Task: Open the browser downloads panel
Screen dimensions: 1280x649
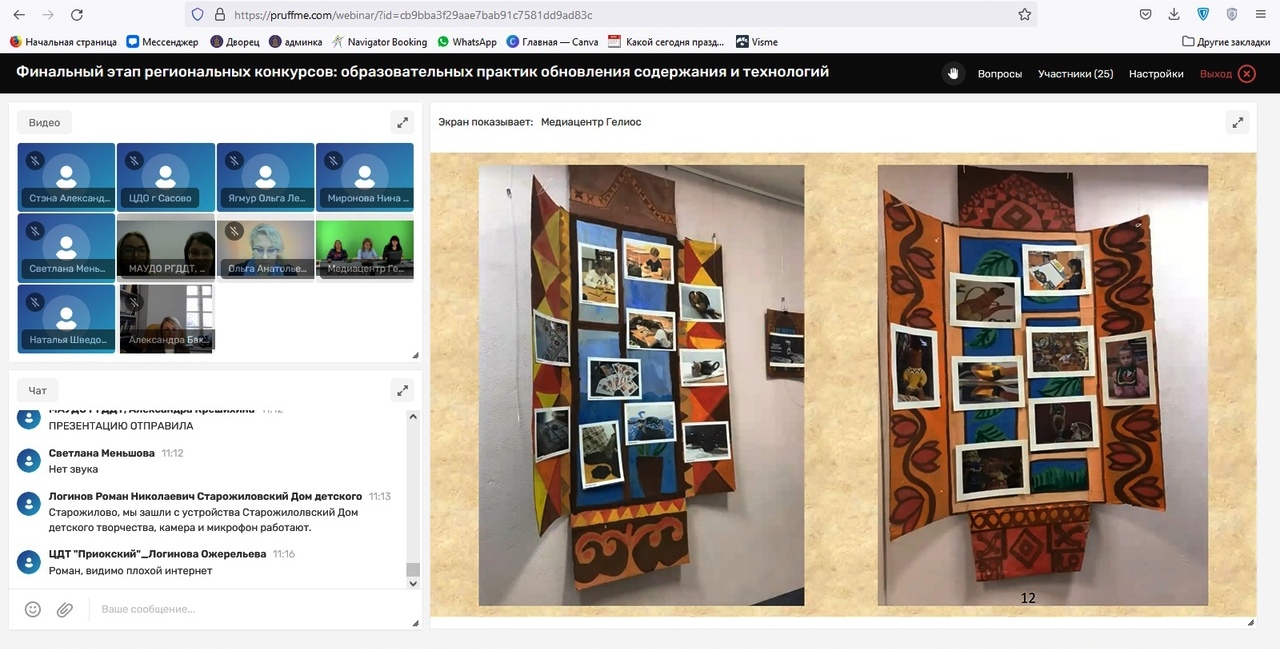Action: click(1174, 15)
